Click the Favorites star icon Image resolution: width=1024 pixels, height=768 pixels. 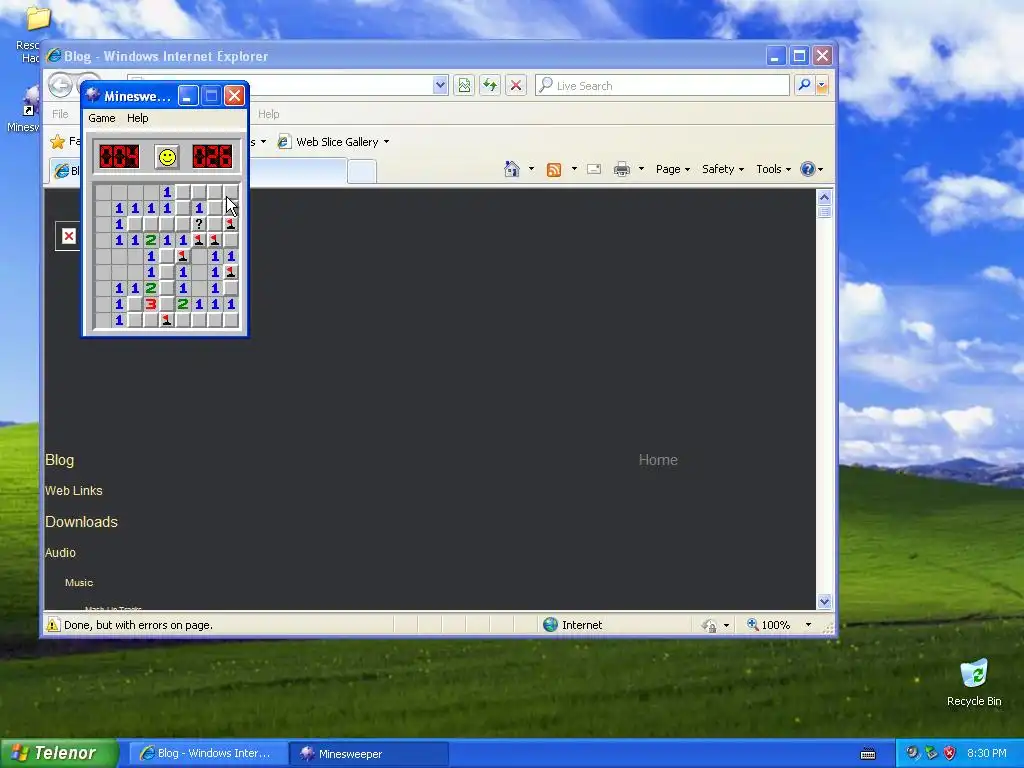tap(58, 142)
